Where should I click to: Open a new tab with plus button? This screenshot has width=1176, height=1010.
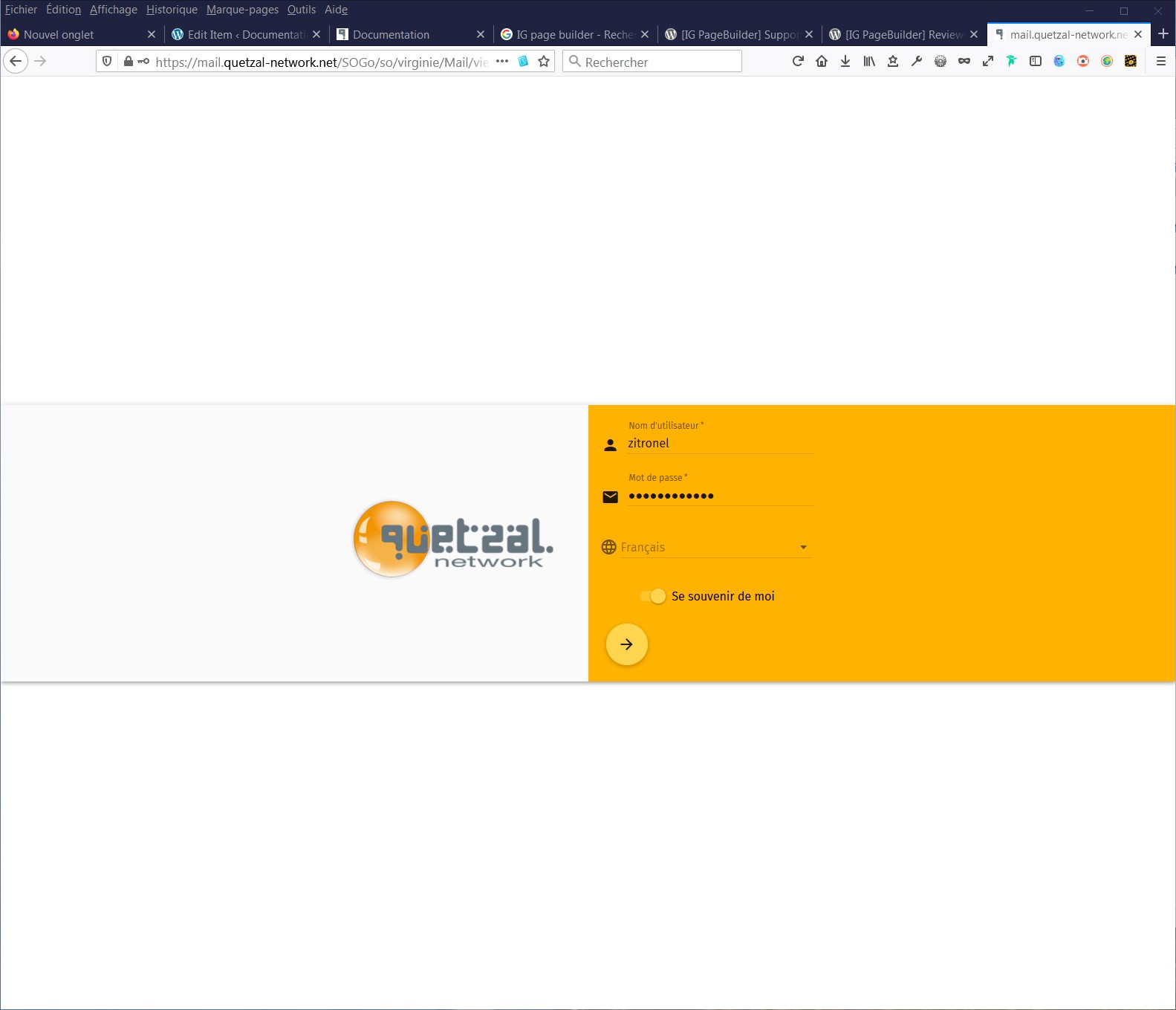pyautogui.click(x=1163, y=34)
